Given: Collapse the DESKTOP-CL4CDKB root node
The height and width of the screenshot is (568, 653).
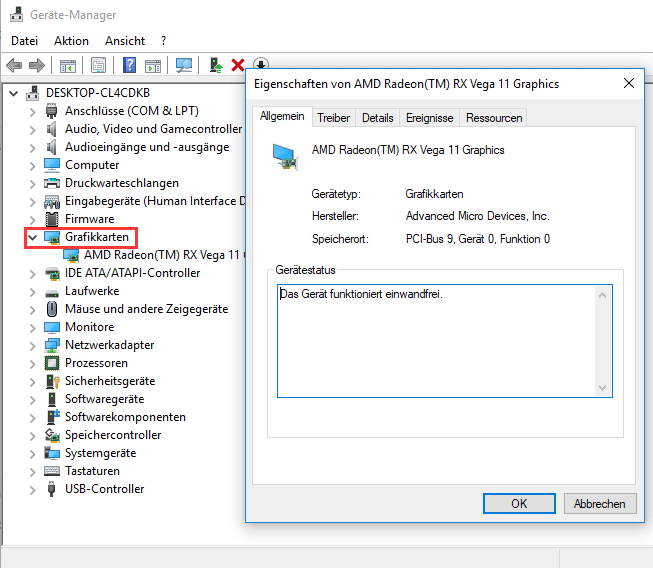Looking at the screenshot, I should 14,93.
